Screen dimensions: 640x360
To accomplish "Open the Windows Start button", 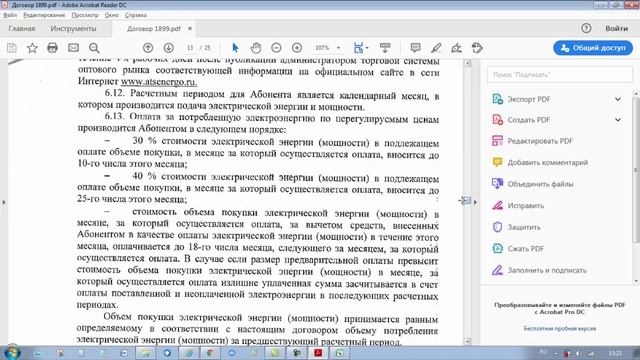I will click(x=12, y=353).
